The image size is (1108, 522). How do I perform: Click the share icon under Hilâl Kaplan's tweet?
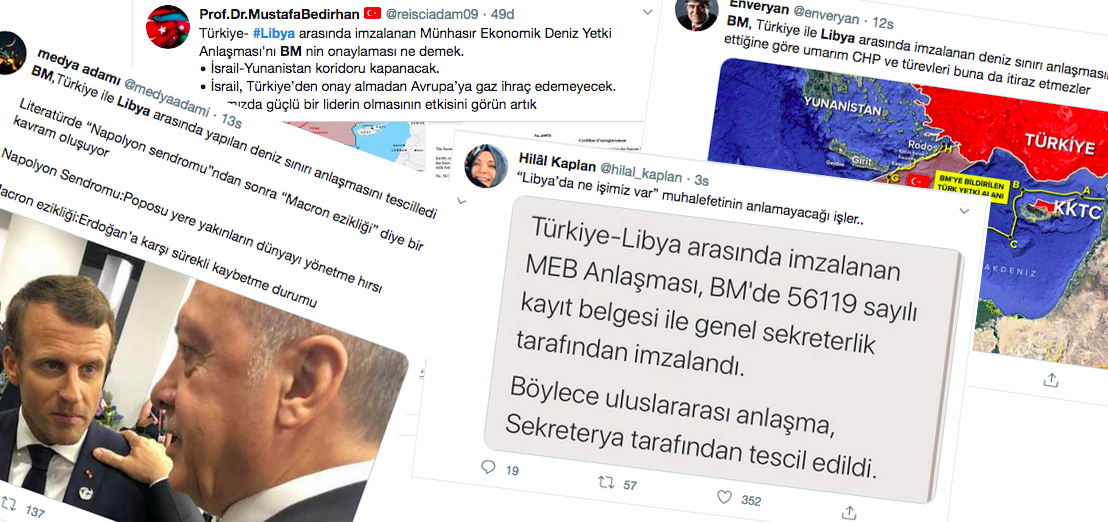tap(851, 511)
